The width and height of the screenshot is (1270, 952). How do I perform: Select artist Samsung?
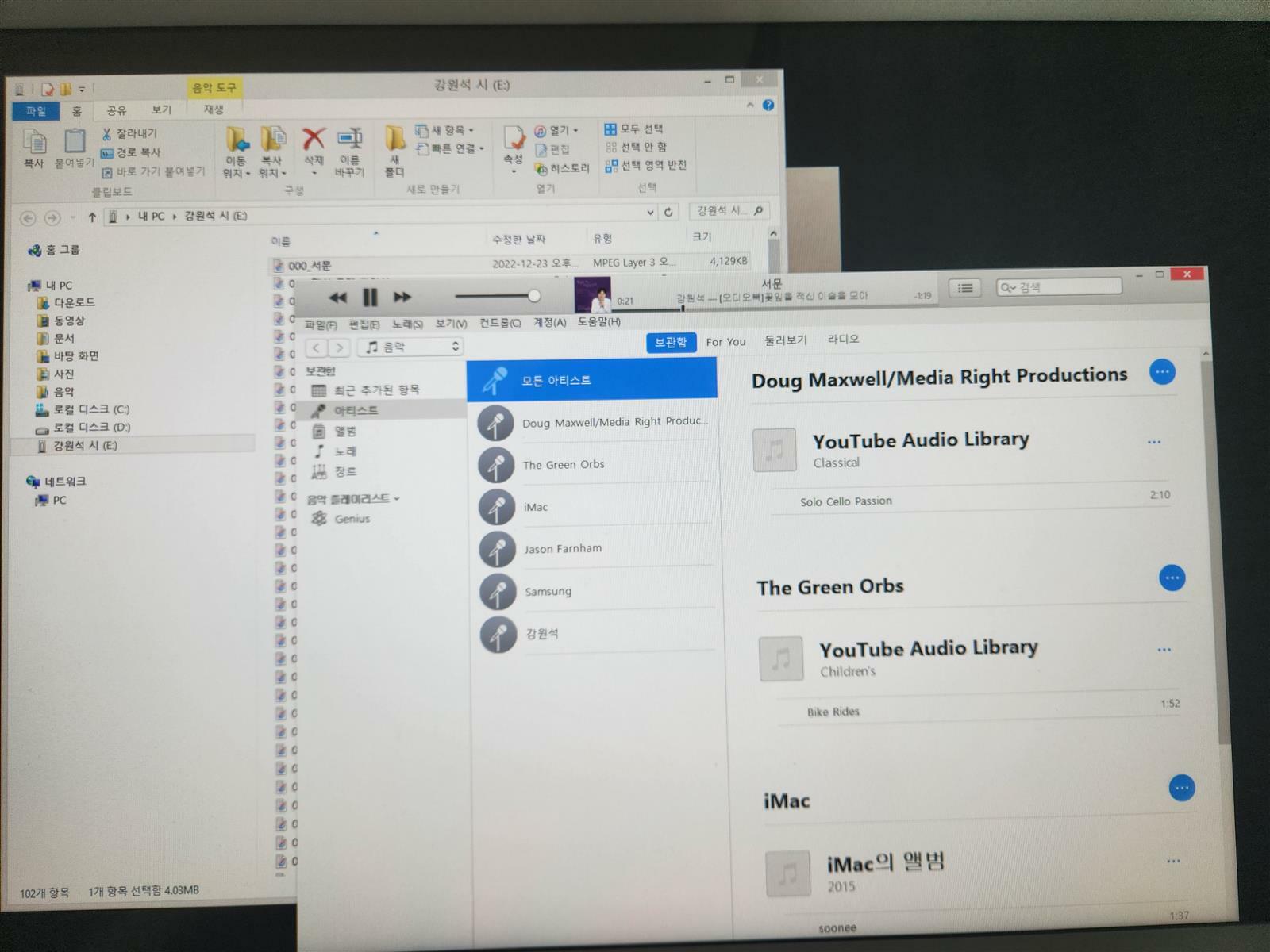coord(598,591)
